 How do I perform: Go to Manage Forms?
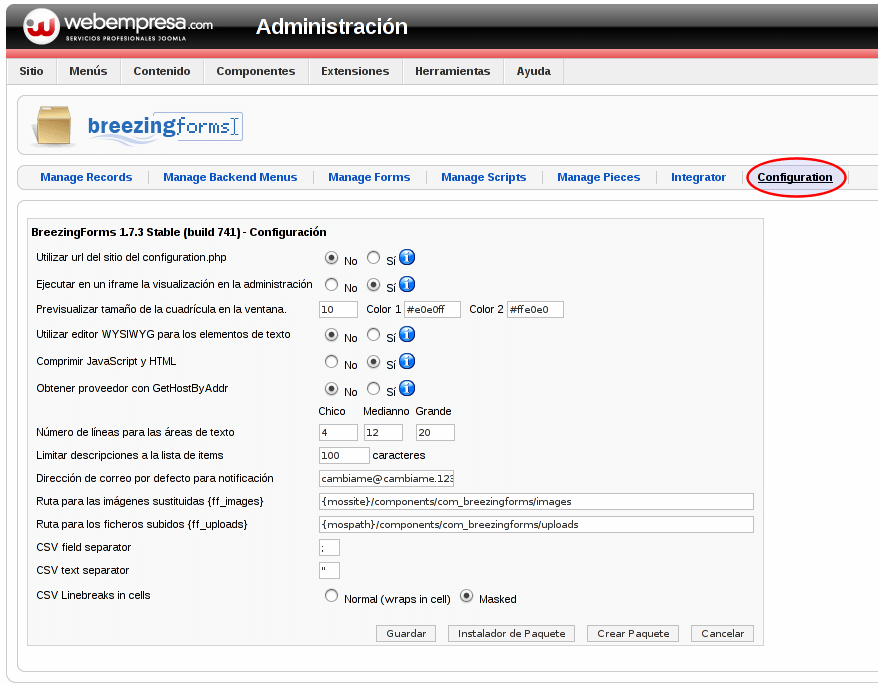(369, 177)
